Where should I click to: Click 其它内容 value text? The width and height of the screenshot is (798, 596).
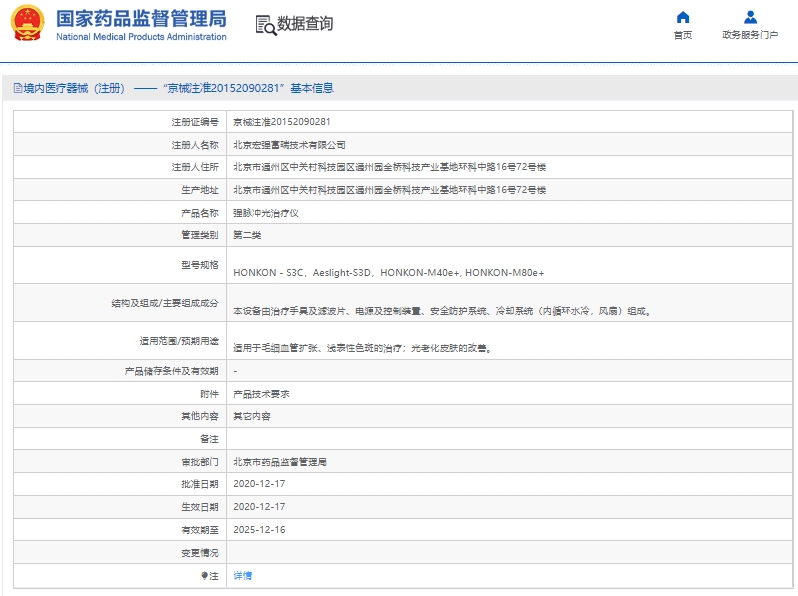click(x=251, y=416)
